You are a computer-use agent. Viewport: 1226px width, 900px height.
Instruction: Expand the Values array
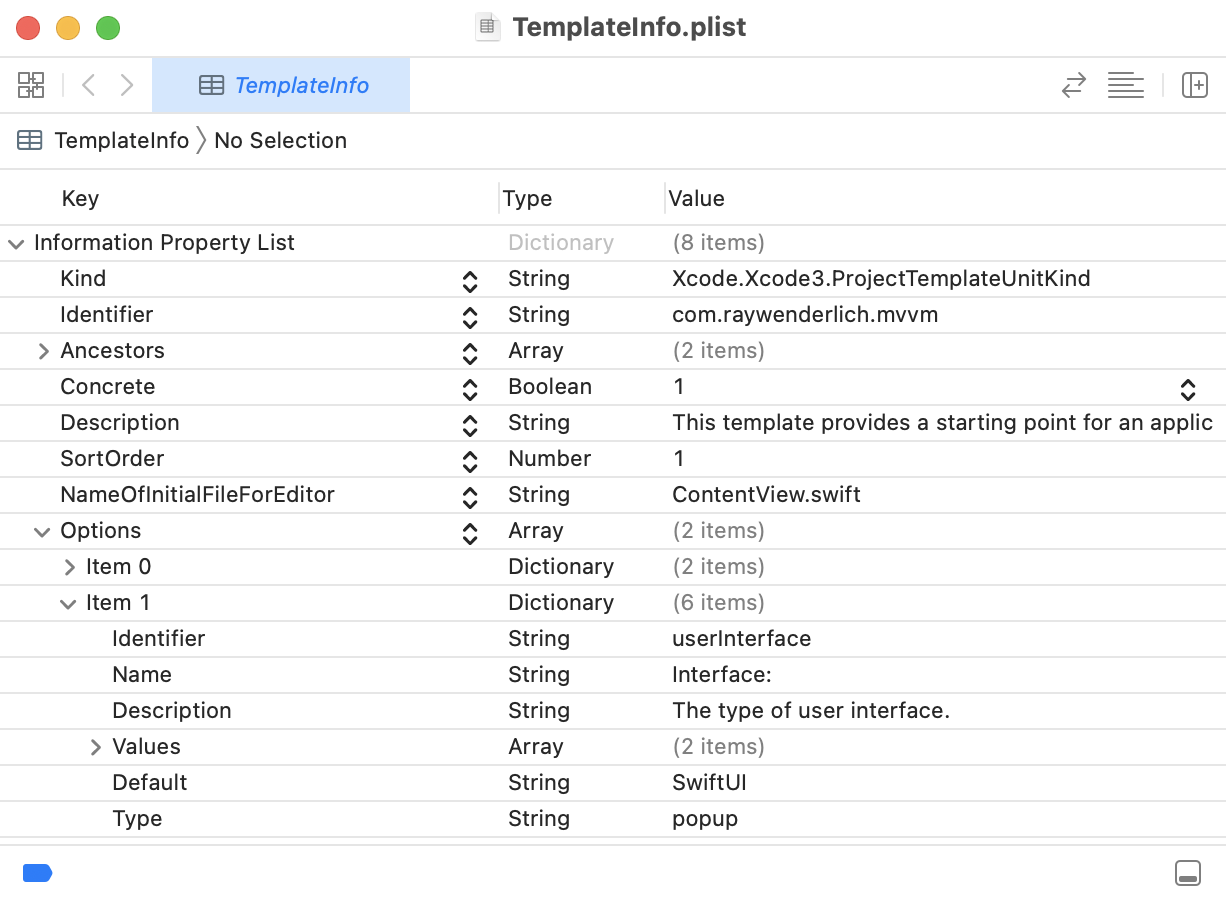(96, 747)
